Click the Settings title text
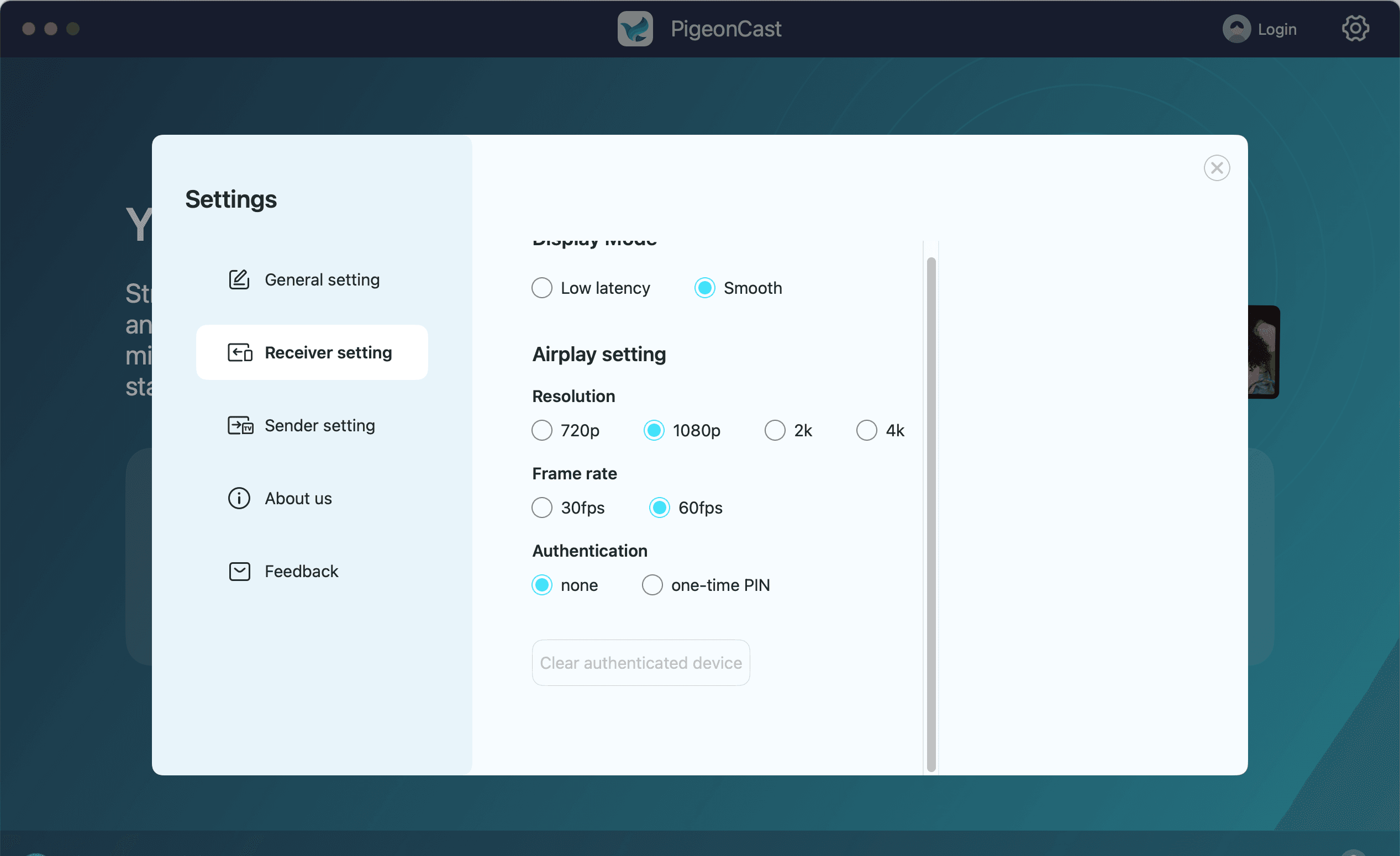 click(231, 199)
